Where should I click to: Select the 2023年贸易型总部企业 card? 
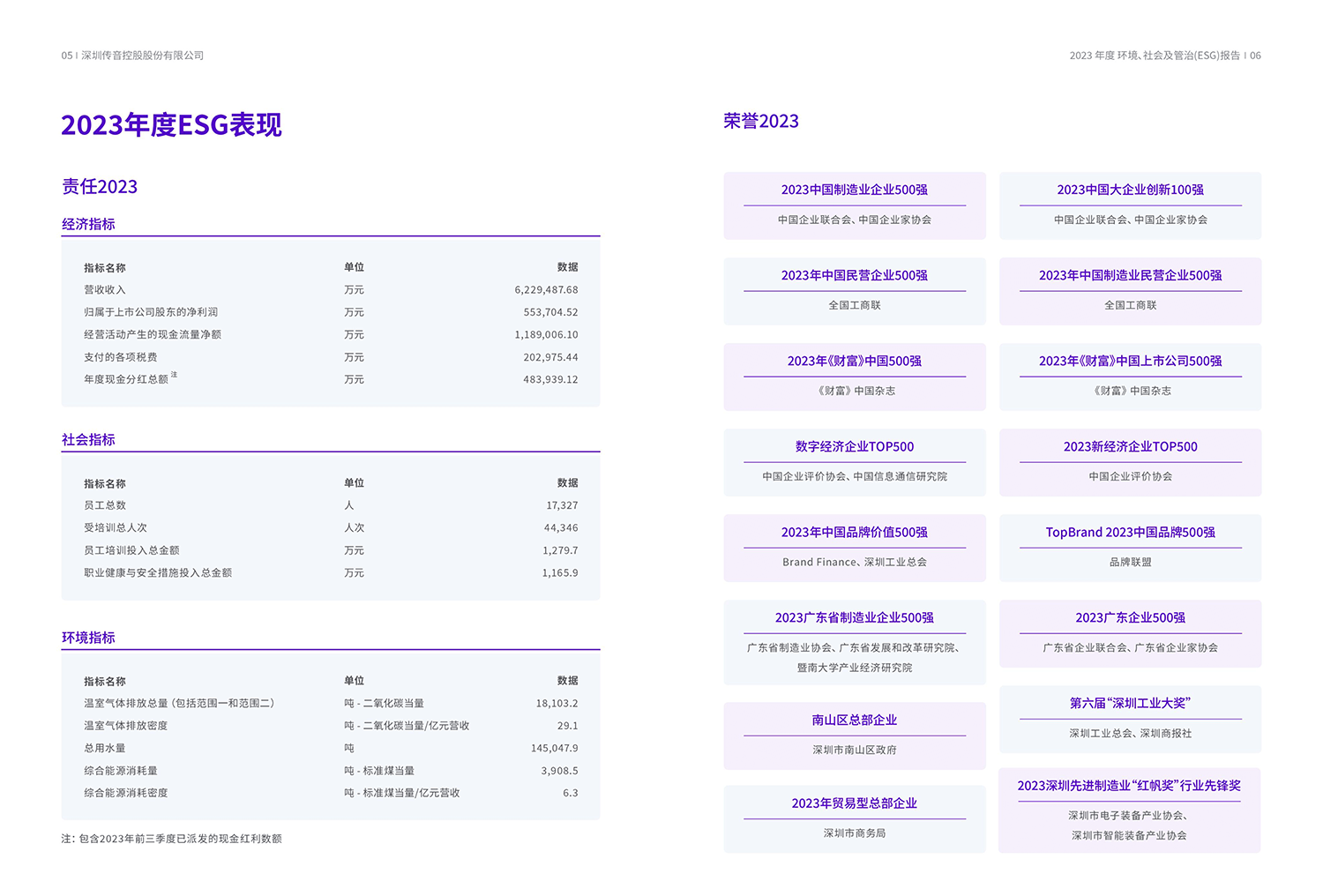click(x=854, y=818)
